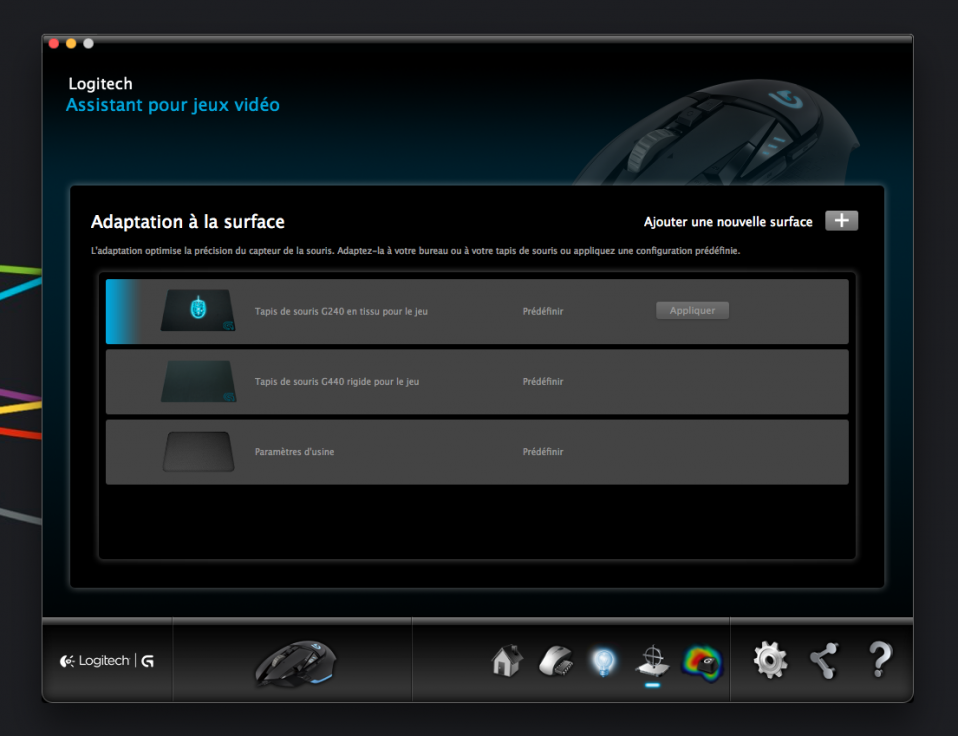Click 'Prédéfinir' in the G240 row
The image size is (958, 736).
(x=543, y=312)
